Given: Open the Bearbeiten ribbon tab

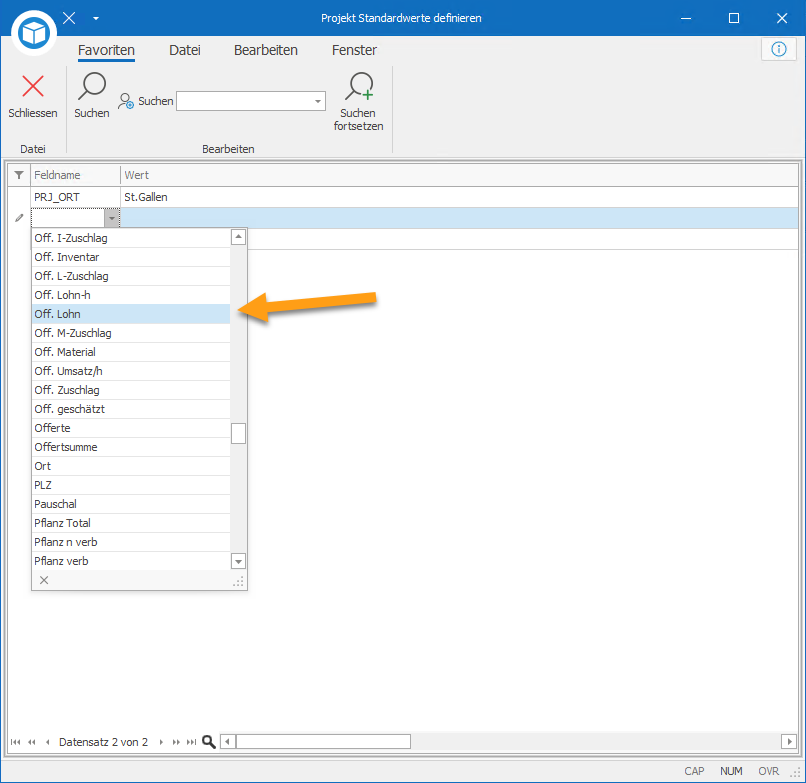Looking at the screenshot, I should [266, 50].
